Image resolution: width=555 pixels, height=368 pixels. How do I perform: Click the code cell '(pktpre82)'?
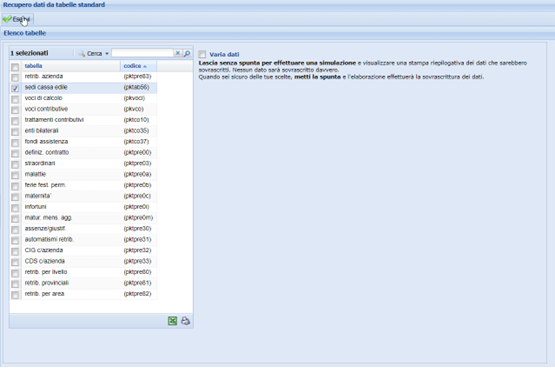[x=137, y=294]
